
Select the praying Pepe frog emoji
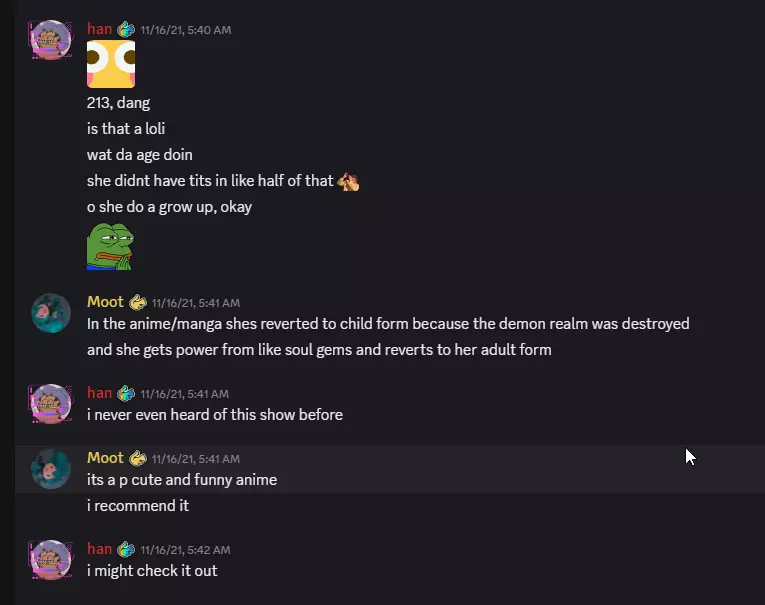pos(110,246)
